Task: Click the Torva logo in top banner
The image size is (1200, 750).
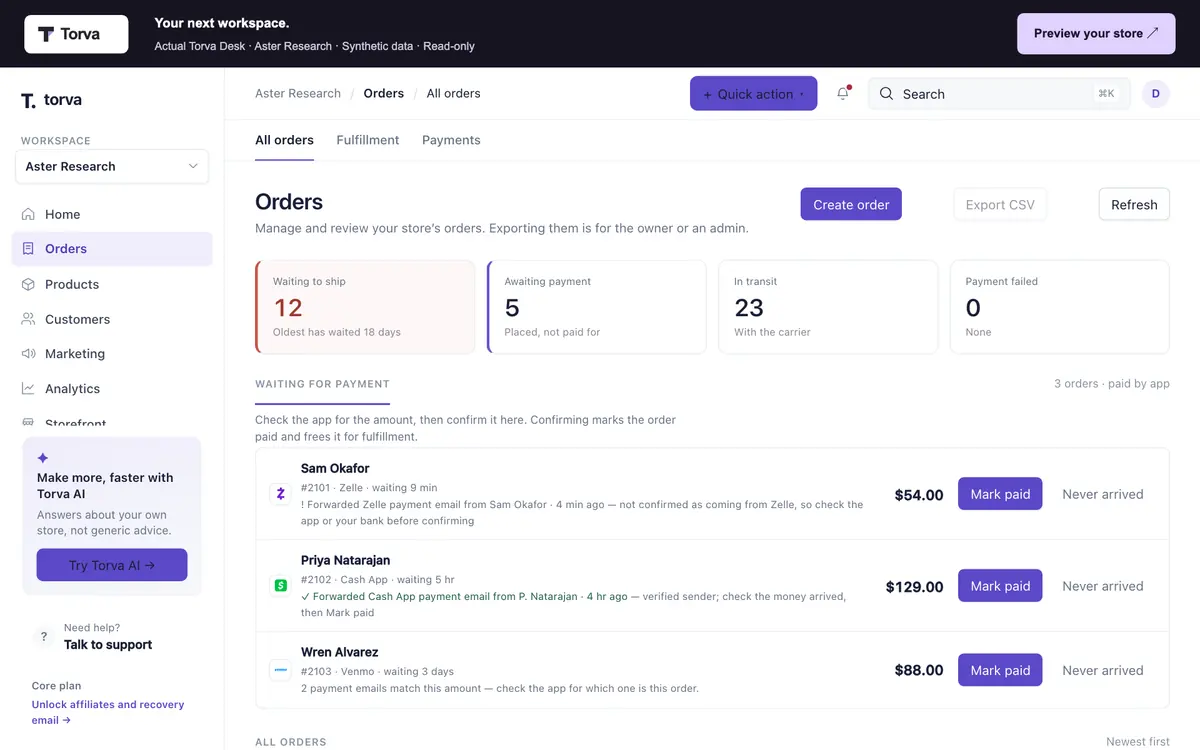Action: coord(76,34)
